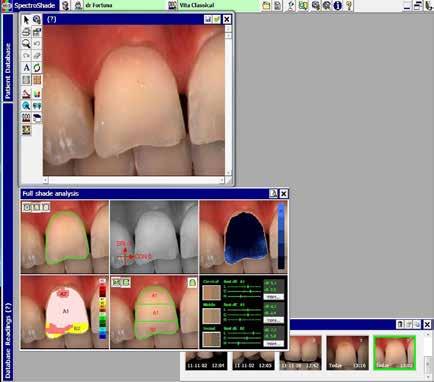
Task: Click the undo arrow tool
Action: coord(37,44)
